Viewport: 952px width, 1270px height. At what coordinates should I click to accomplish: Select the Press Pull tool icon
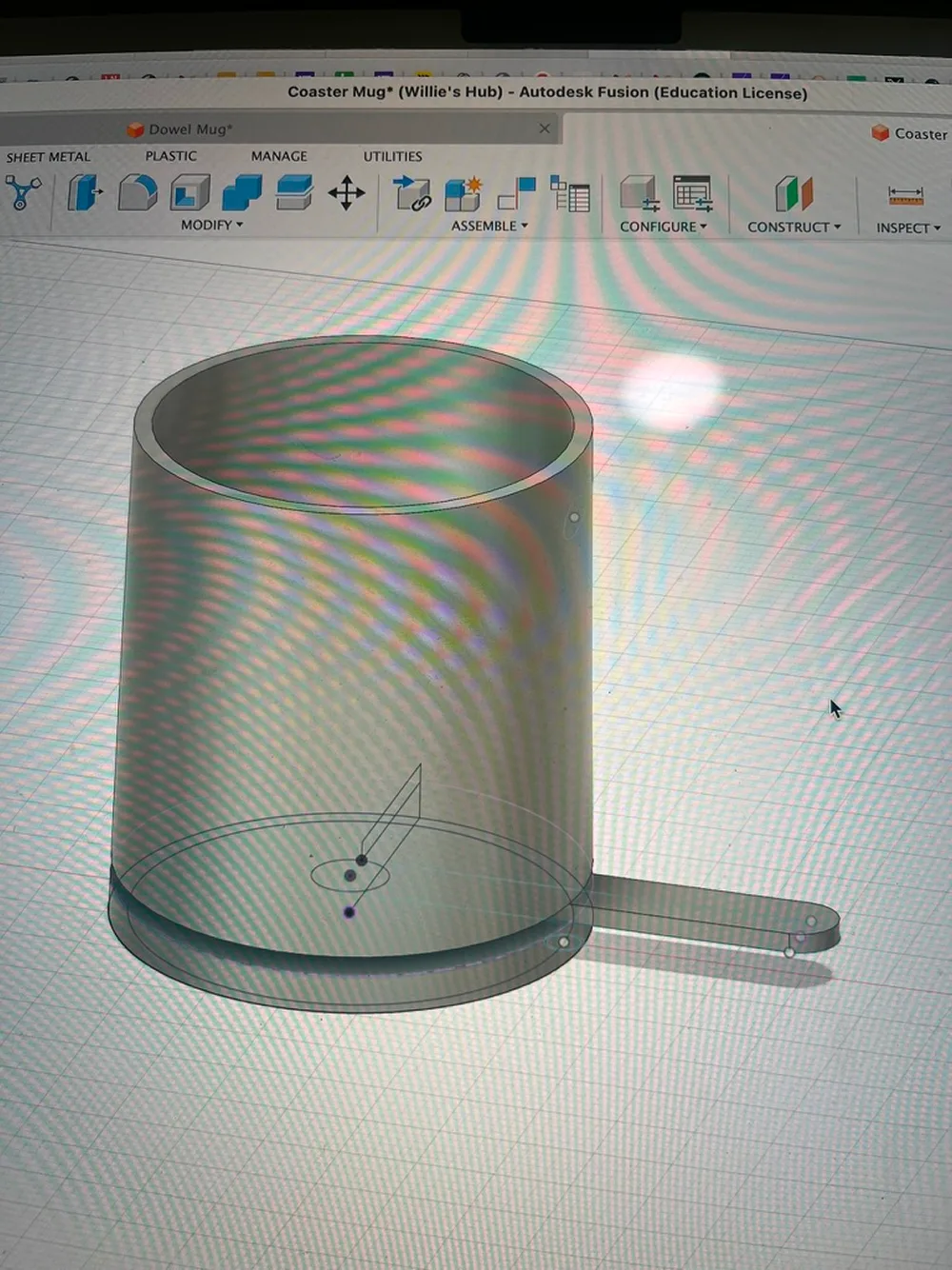(x=85, y=193)
